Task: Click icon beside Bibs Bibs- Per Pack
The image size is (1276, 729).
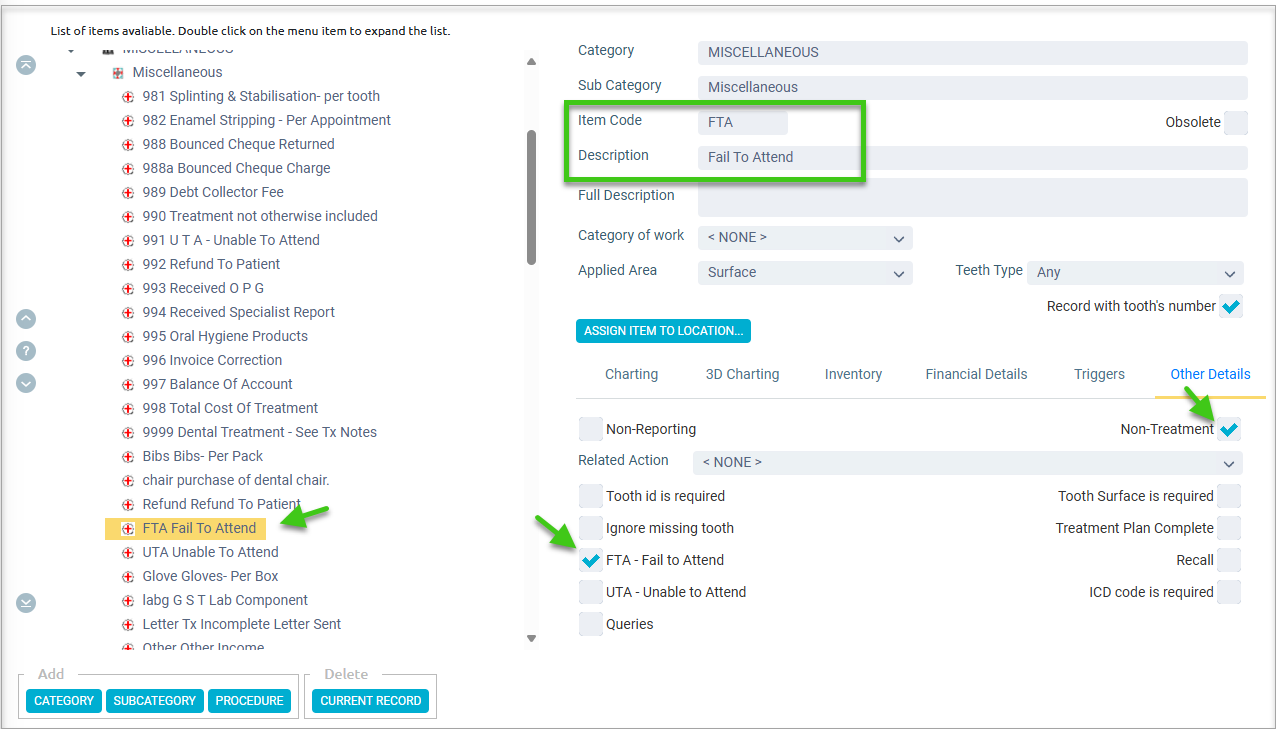Action: pyautogui.click(x=128, y=457)
